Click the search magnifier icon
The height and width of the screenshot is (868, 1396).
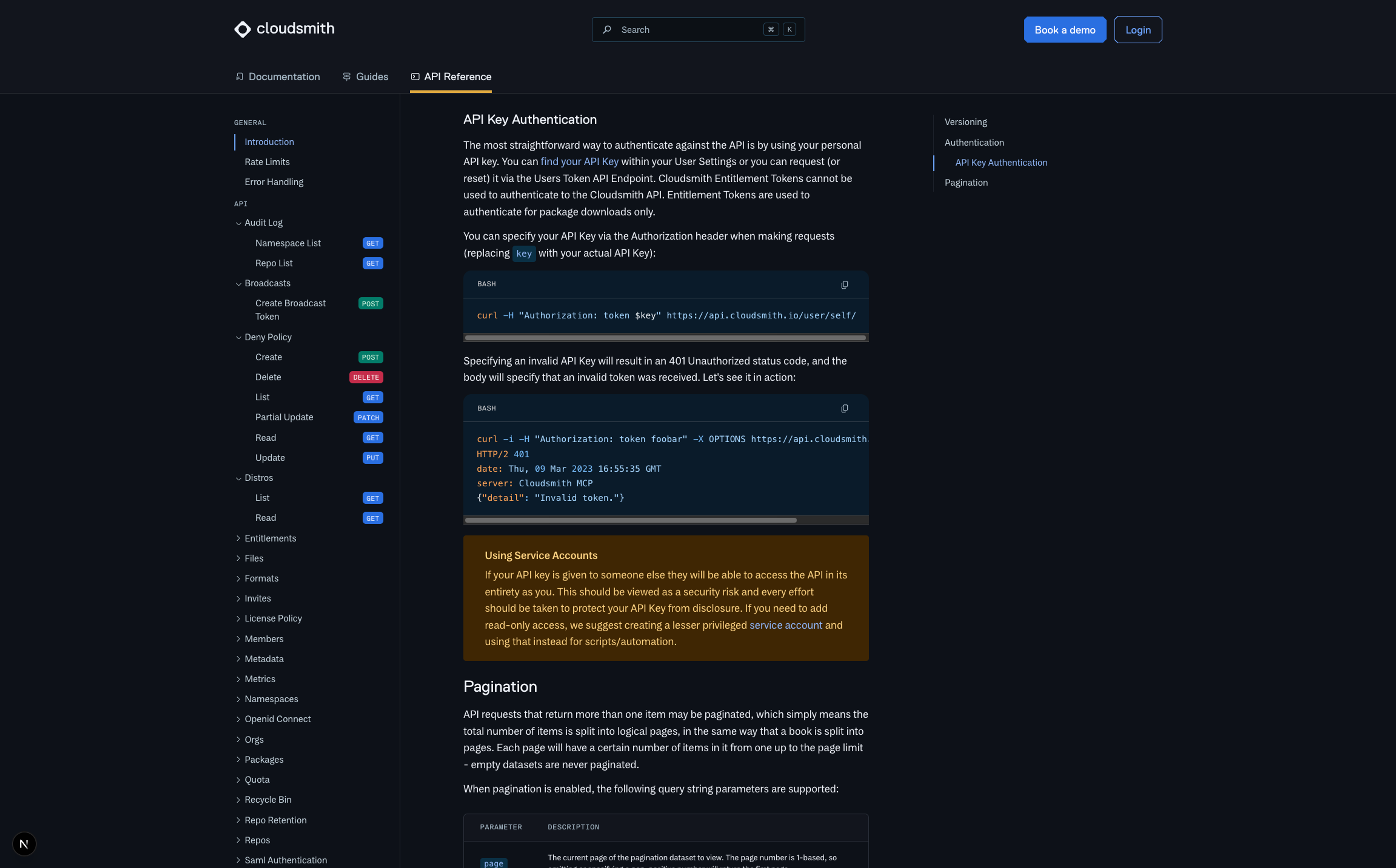click(x=607, y=29)
